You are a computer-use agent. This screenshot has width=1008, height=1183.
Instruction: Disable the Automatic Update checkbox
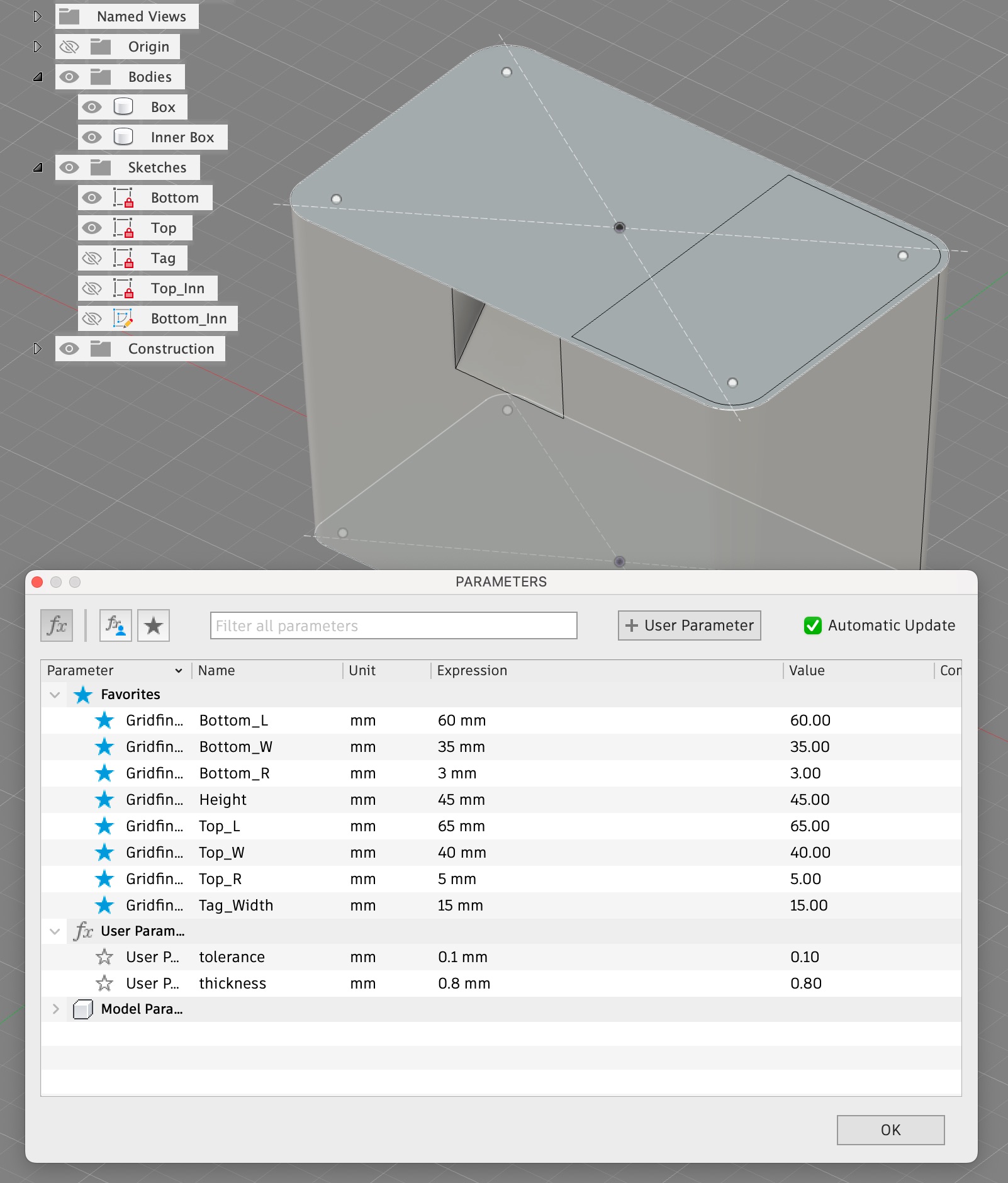pos(812,625)
